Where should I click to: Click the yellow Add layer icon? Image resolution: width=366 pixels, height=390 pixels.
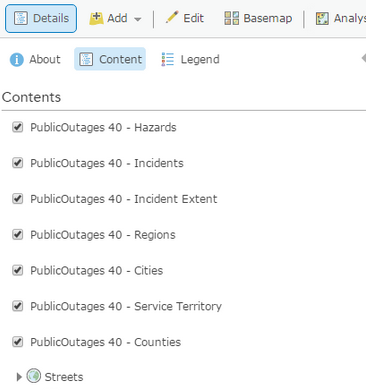pyautogui.click(x=96, y=18)
